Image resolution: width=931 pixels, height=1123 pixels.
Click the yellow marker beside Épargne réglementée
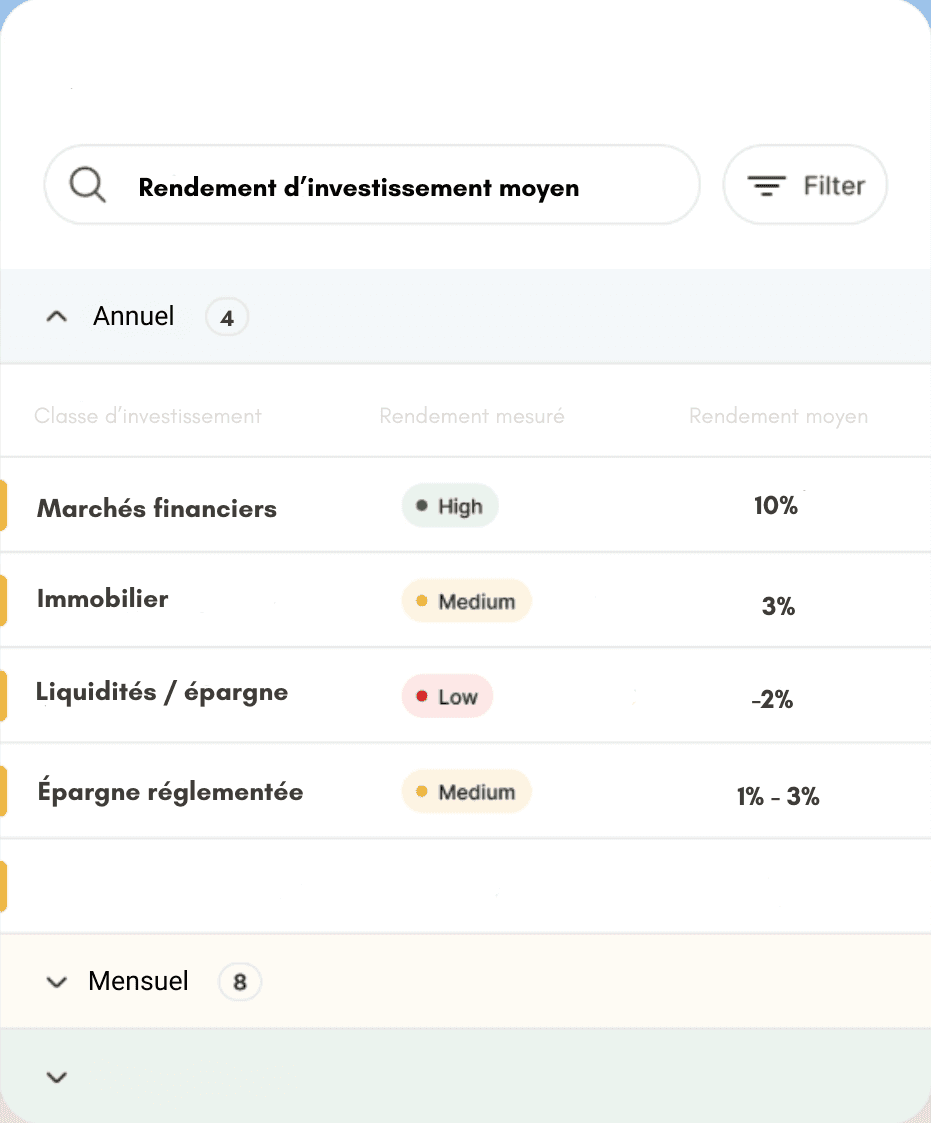(x=4, y=790)
